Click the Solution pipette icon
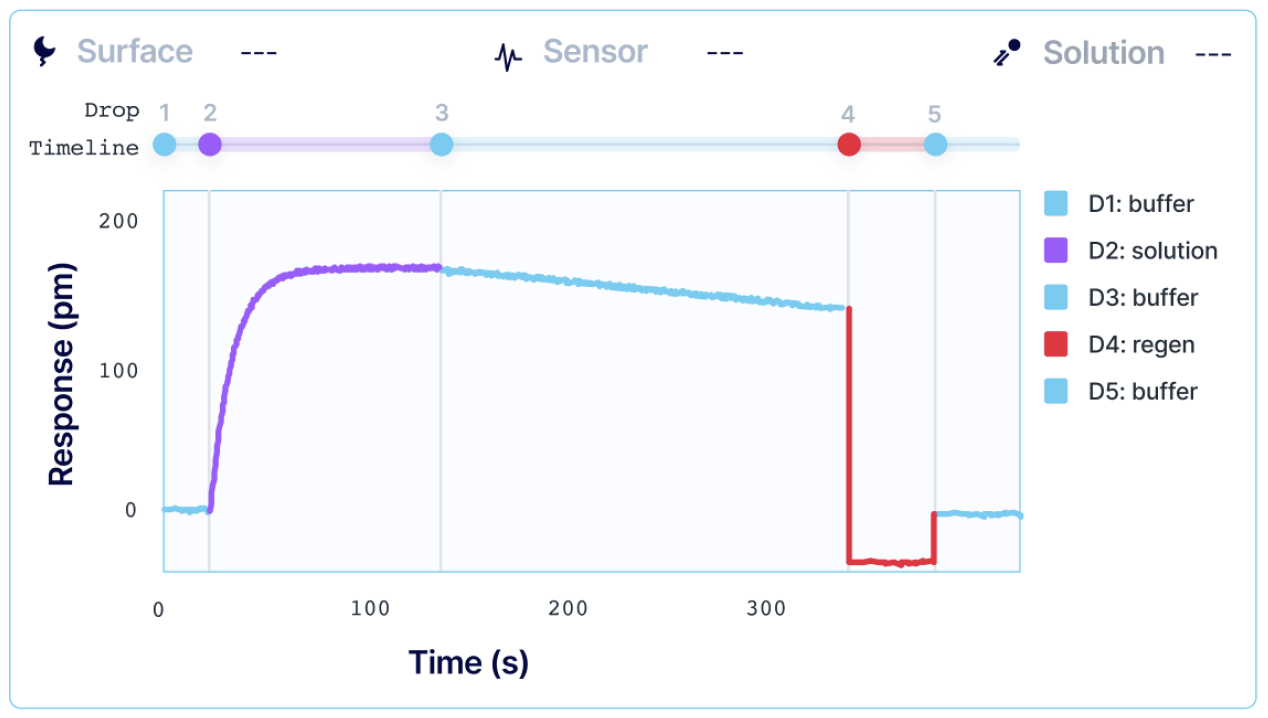The width and height of the screenshot is (1268, 718). 1007,52
